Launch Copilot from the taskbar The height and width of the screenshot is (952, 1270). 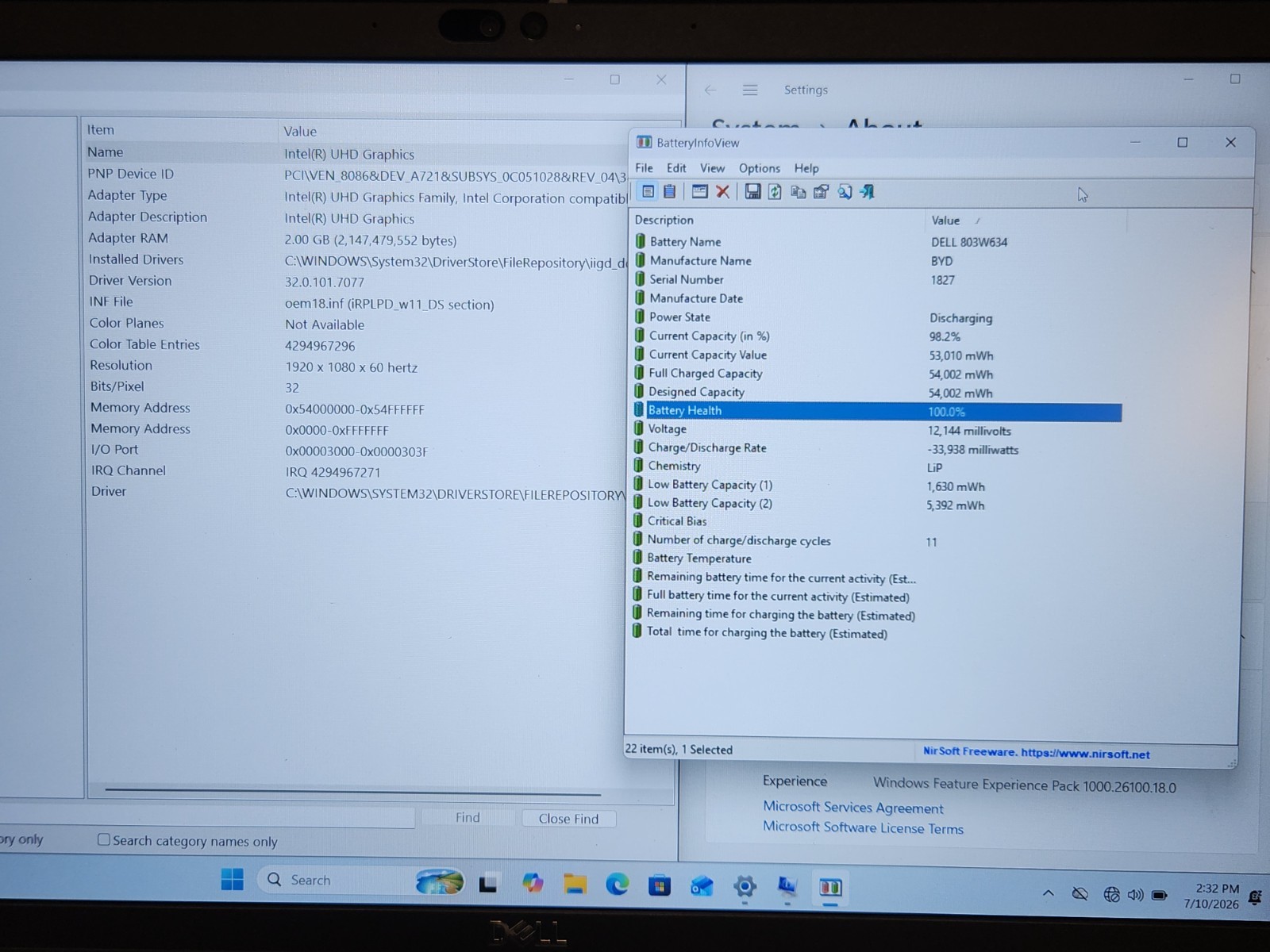coord(533,883)
